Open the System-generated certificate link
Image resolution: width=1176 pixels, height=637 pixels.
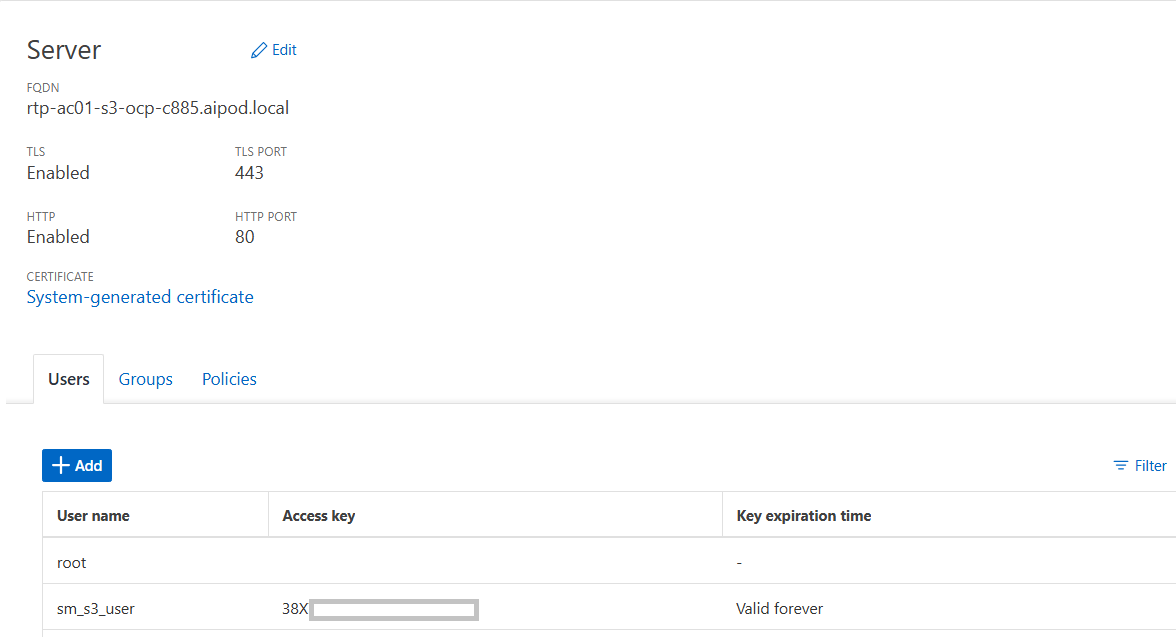[x=139, y=296]
